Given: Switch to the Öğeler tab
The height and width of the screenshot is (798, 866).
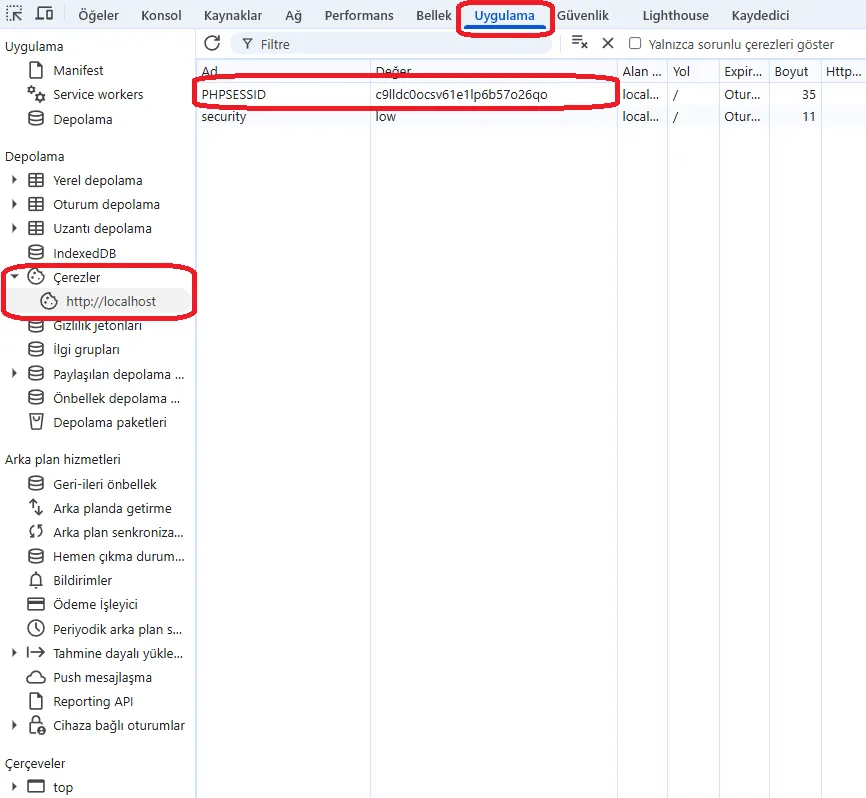Looking at the screenshot, I should coord(98,15).
